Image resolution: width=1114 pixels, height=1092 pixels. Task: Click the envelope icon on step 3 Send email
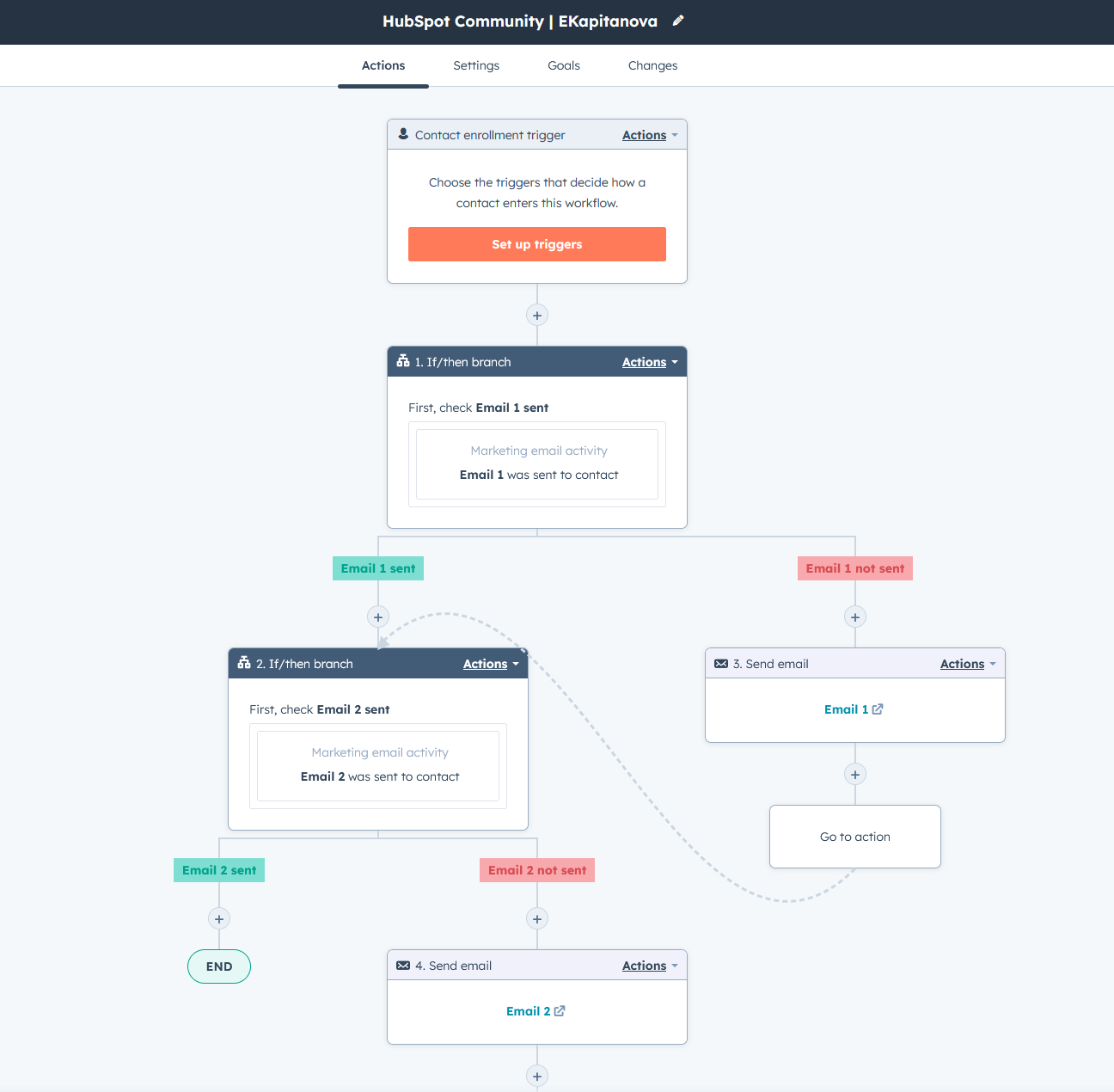click(x=721, y=663)
